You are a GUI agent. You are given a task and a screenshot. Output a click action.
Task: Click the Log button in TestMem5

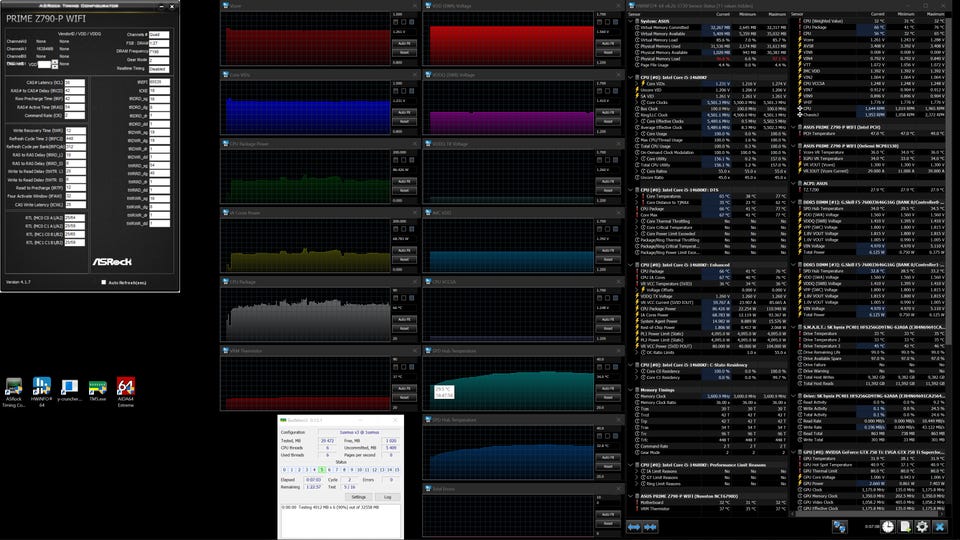[x=387, y=496]
